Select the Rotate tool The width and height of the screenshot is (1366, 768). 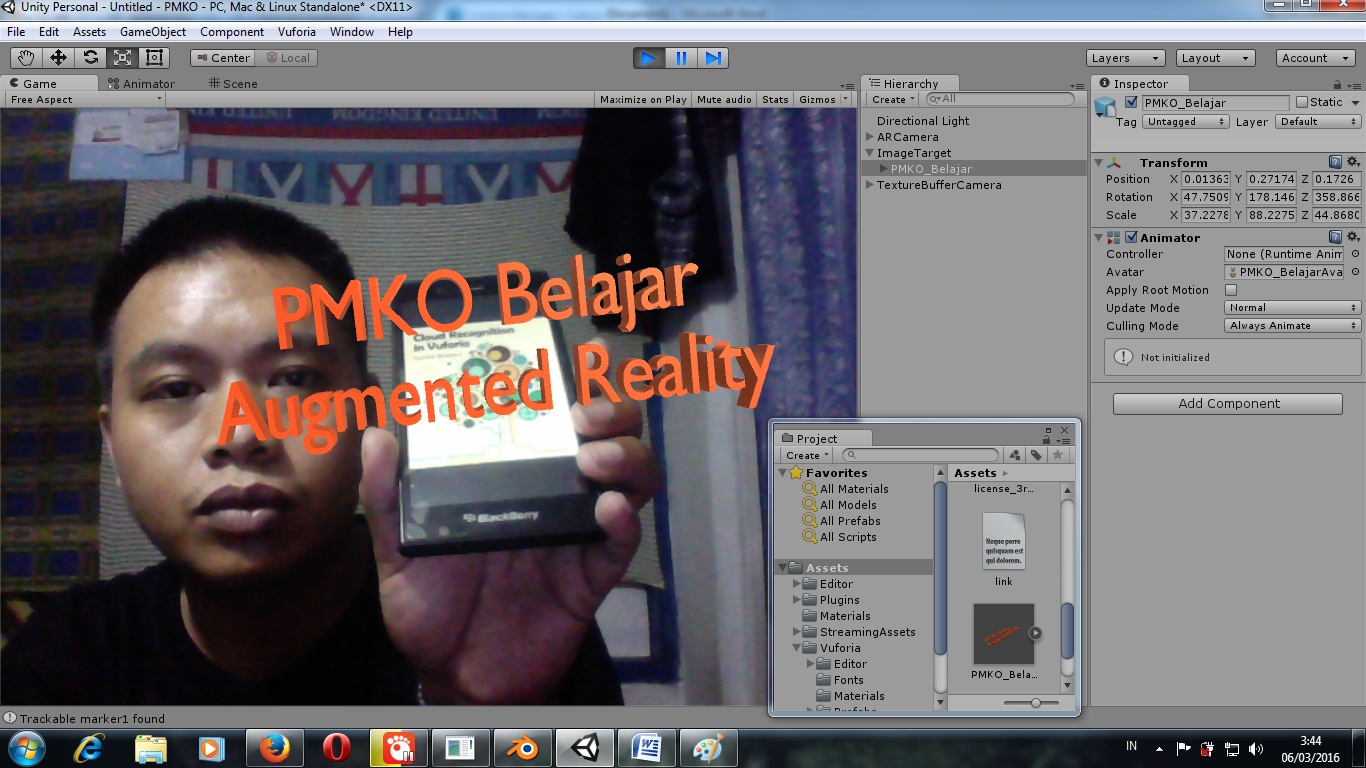click(90, 58)
